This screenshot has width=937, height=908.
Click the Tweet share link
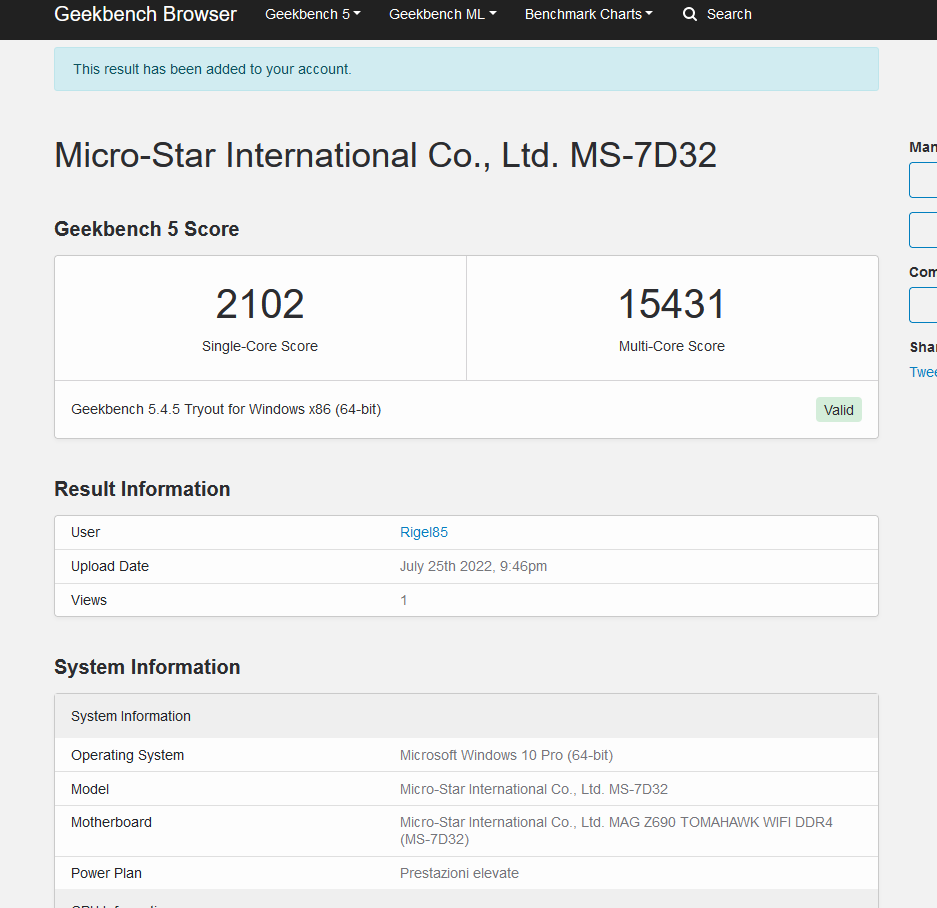923,372
